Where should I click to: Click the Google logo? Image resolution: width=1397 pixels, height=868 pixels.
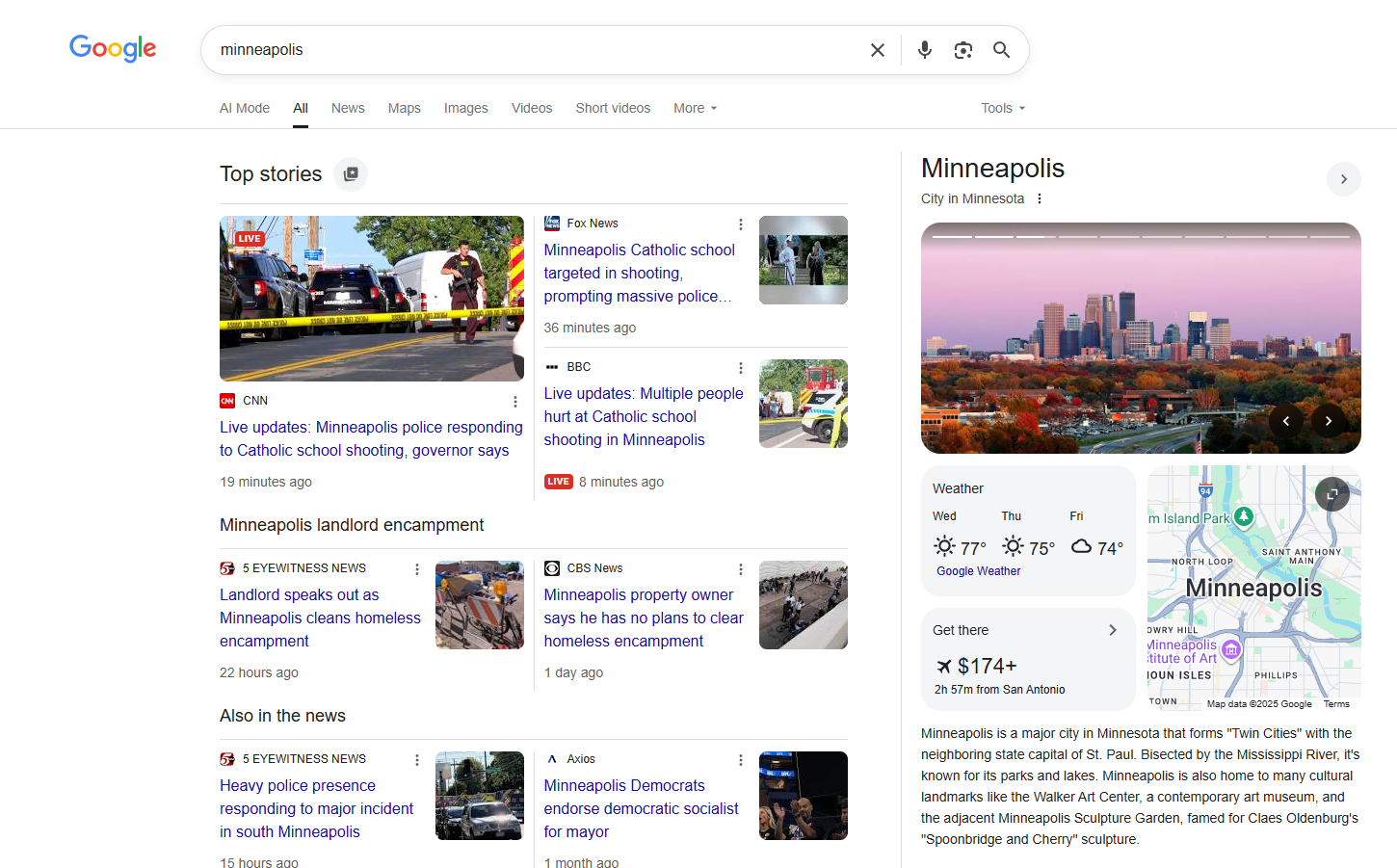click(113, 48)
